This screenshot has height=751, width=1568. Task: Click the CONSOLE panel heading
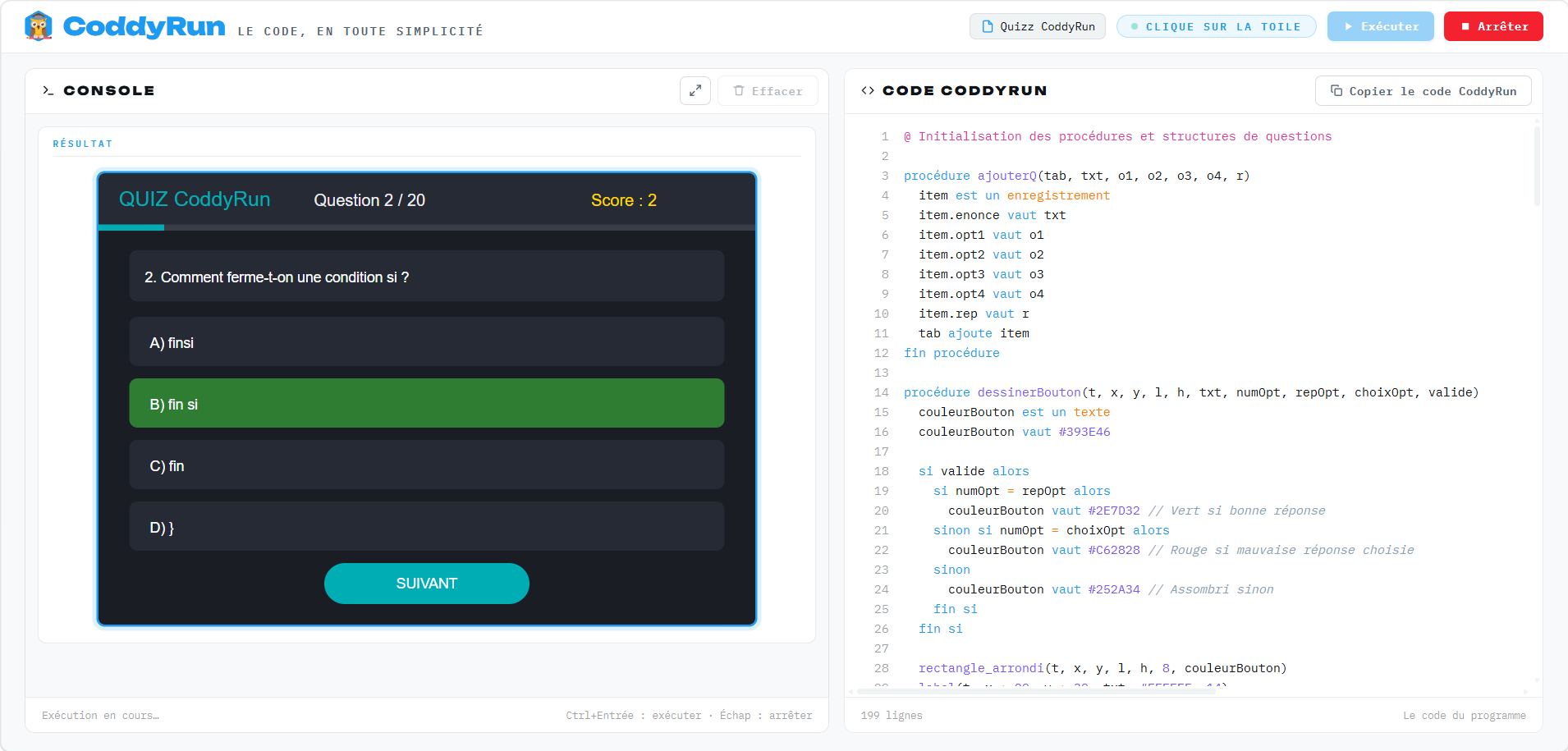point(109,90)
